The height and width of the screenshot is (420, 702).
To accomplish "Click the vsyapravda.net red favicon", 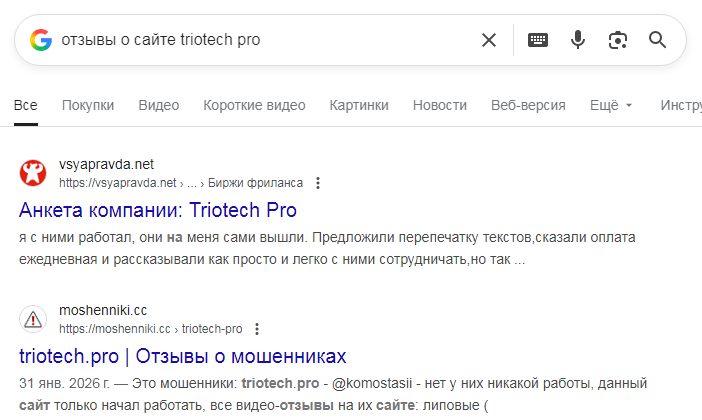I will click(33, 173).
